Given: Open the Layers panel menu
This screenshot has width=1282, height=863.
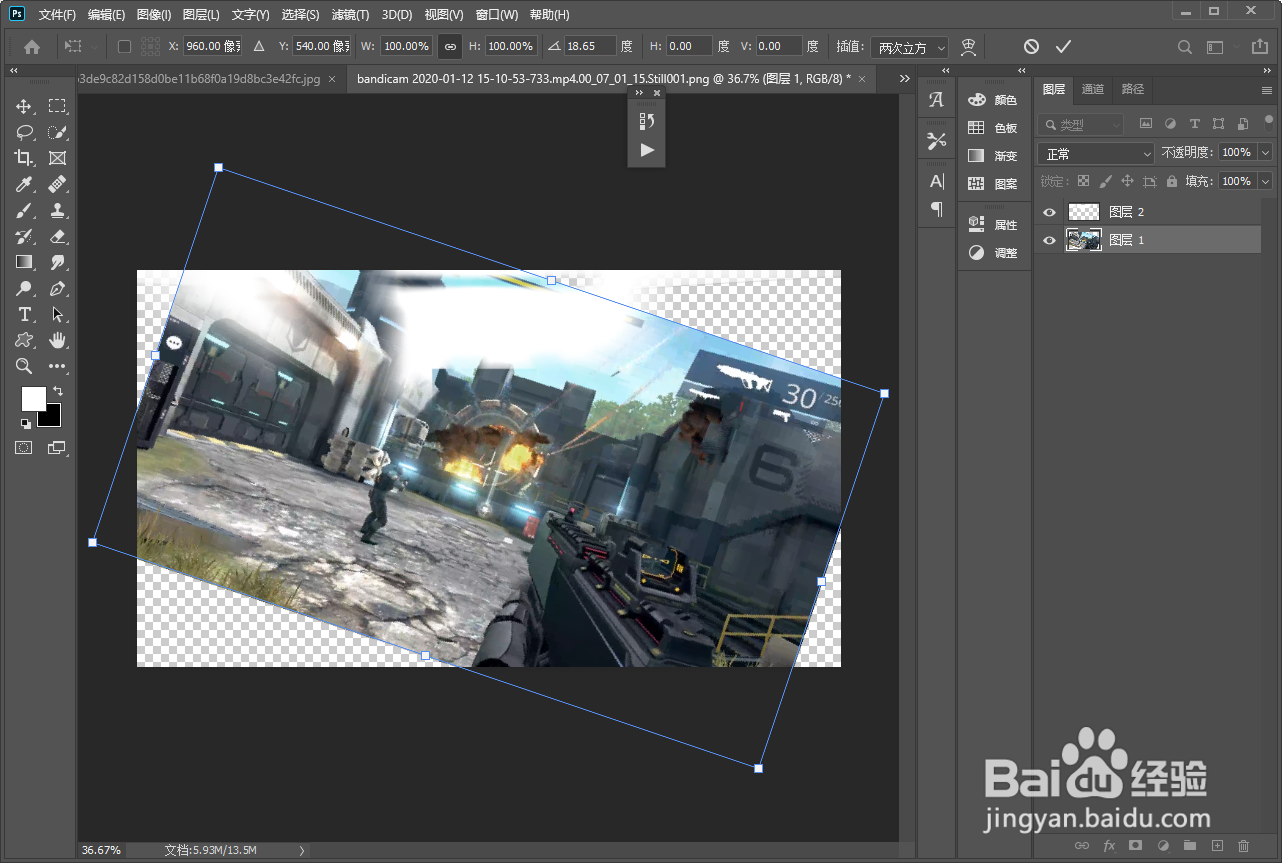Looking at the screenshot, I should click(1267, 90).
